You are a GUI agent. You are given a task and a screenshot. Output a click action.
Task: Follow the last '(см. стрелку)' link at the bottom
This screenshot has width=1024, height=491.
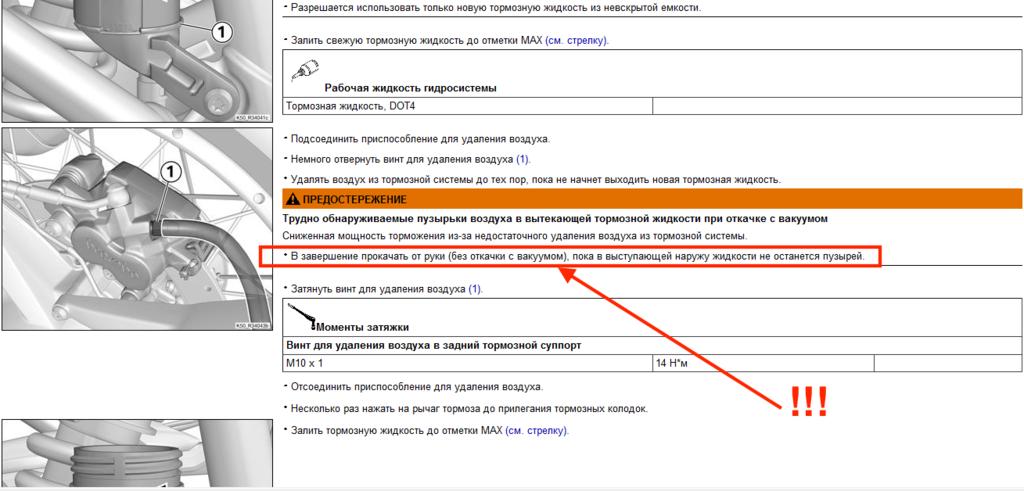(x=537, y=431)
